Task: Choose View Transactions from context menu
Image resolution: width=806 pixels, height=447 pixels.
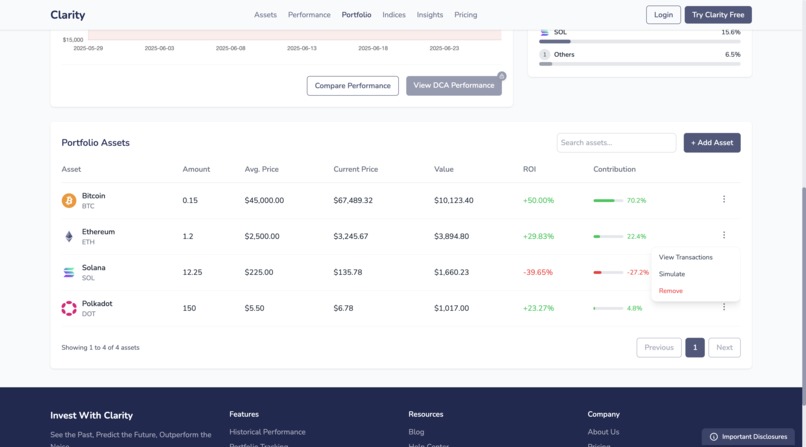Action: coord(685,257)
